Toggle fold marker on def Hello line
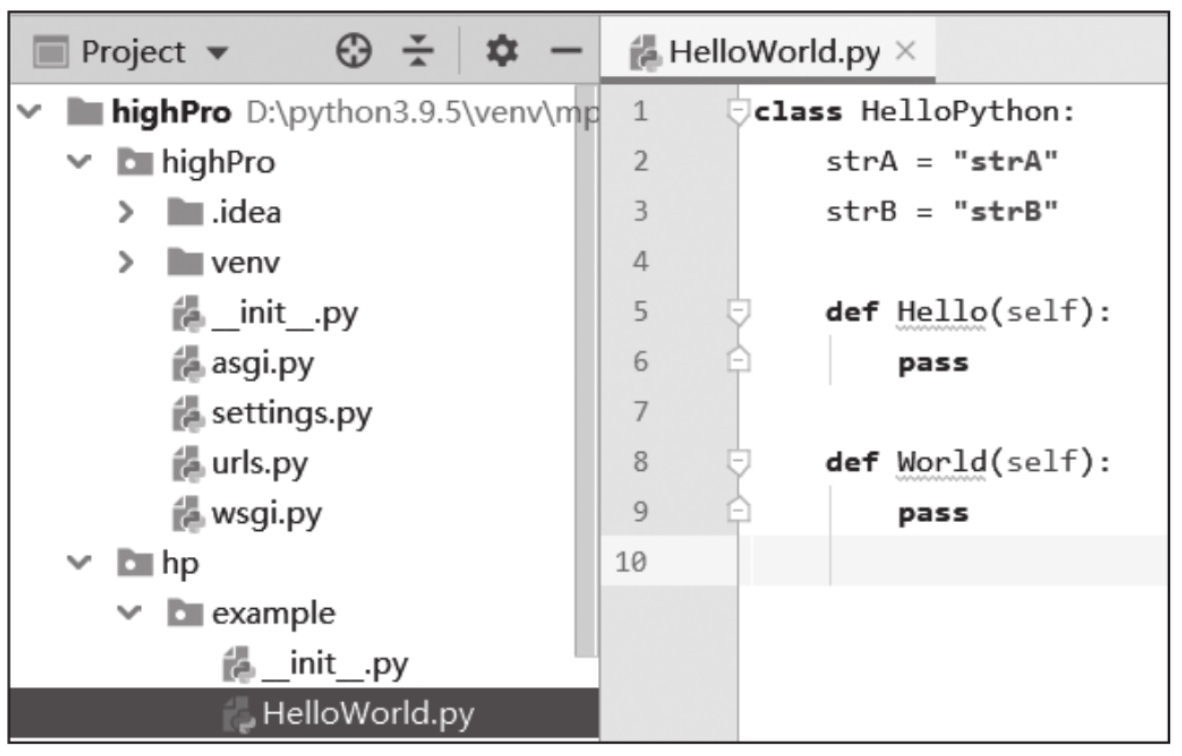 coord(739,312)
